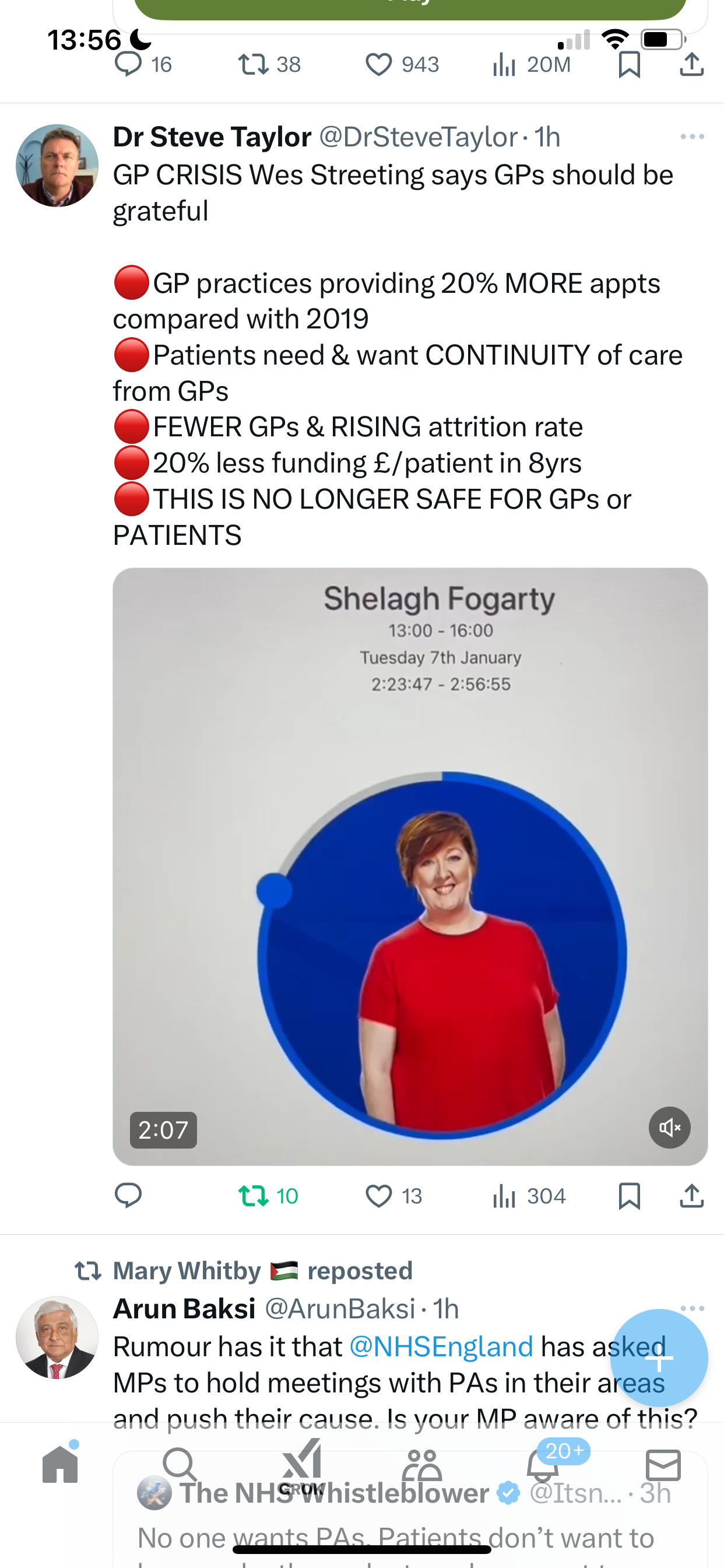724x1568 pixels.
Task: Like the top tweet with 943 likes
Action: click(402, 65)
